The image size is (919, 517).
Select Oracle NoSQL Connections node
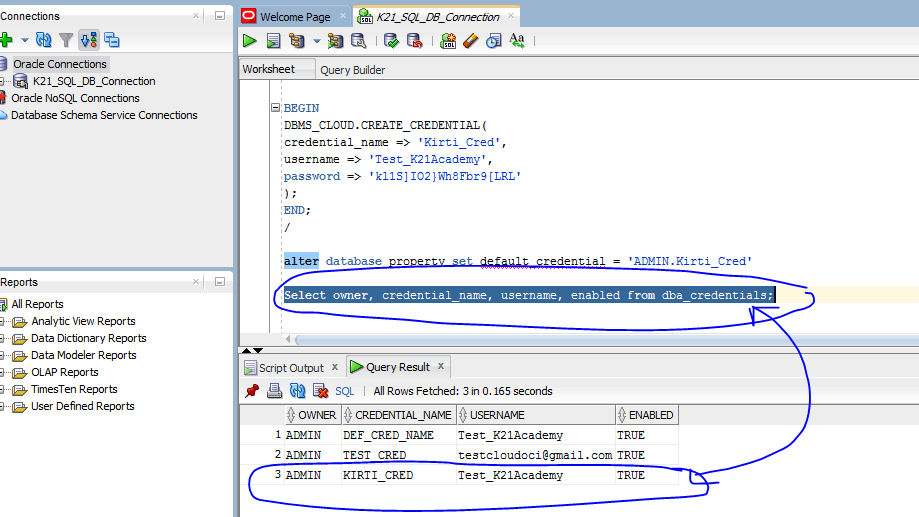[75, 98]
